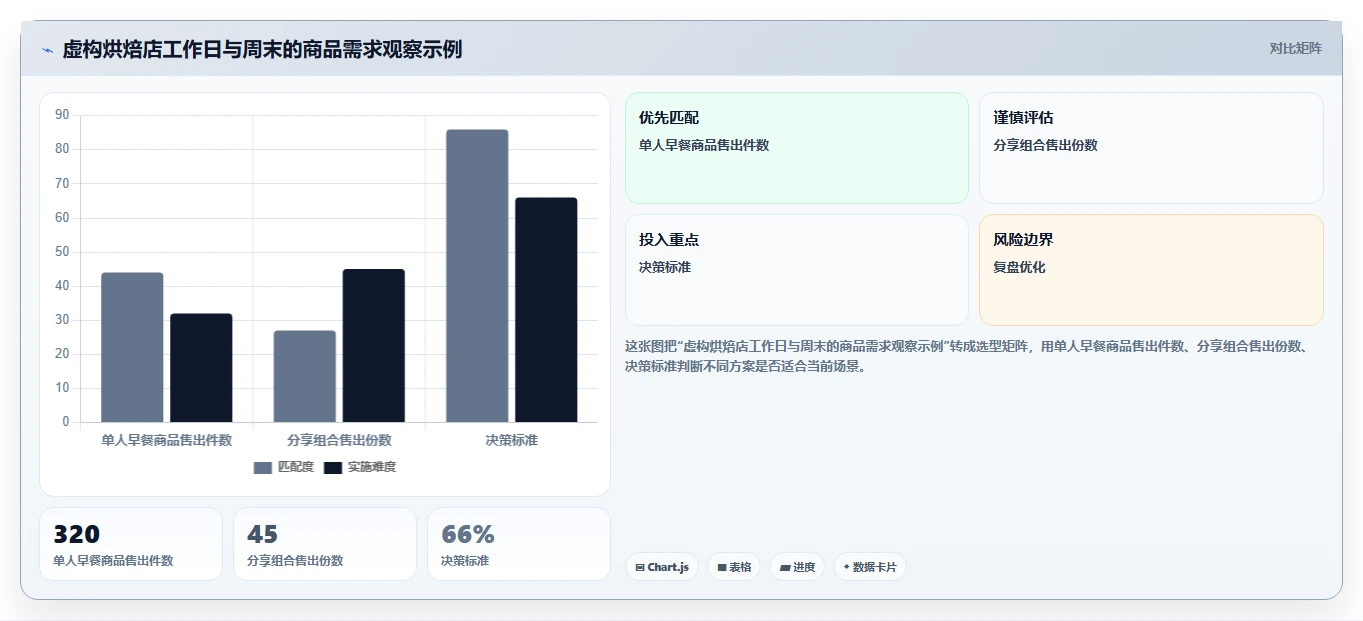Click 实施难度 bar for 分享组合售出份数
The width and height of the screenshot is (1363, 621).
pyautogui.click(x=374, y=345)
